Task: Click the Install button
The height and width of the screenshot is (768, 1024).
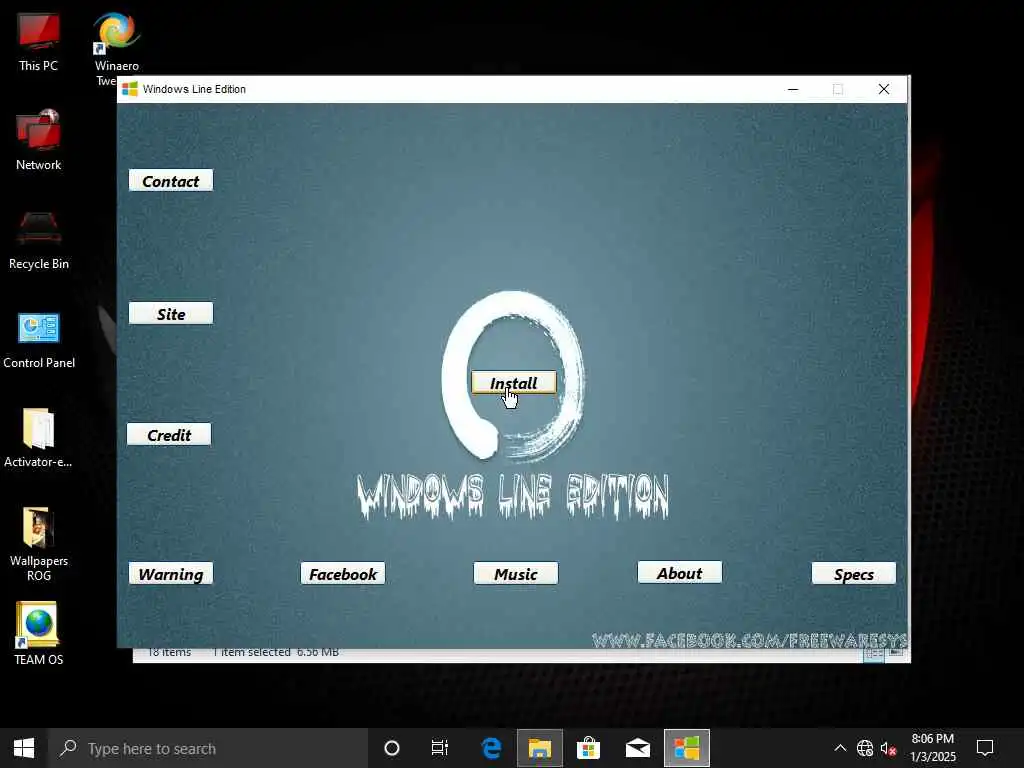Action: coord(514,383)
